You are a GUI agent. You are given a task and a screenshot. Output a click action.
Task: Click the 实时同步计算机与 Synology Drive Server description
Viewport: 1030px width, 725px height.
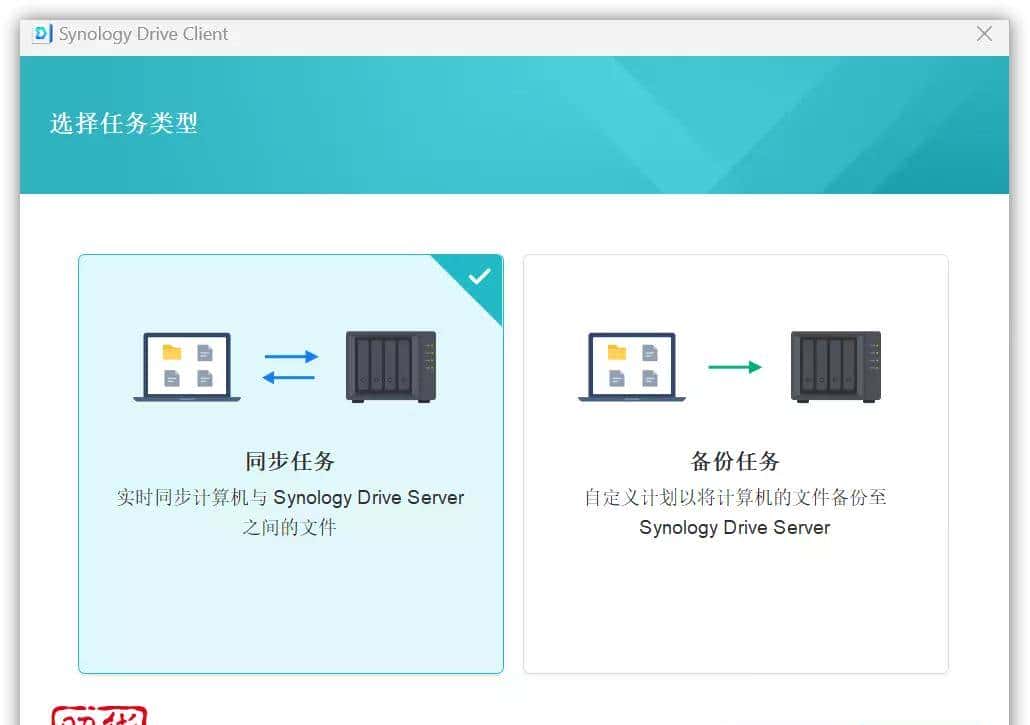(290, 512)
